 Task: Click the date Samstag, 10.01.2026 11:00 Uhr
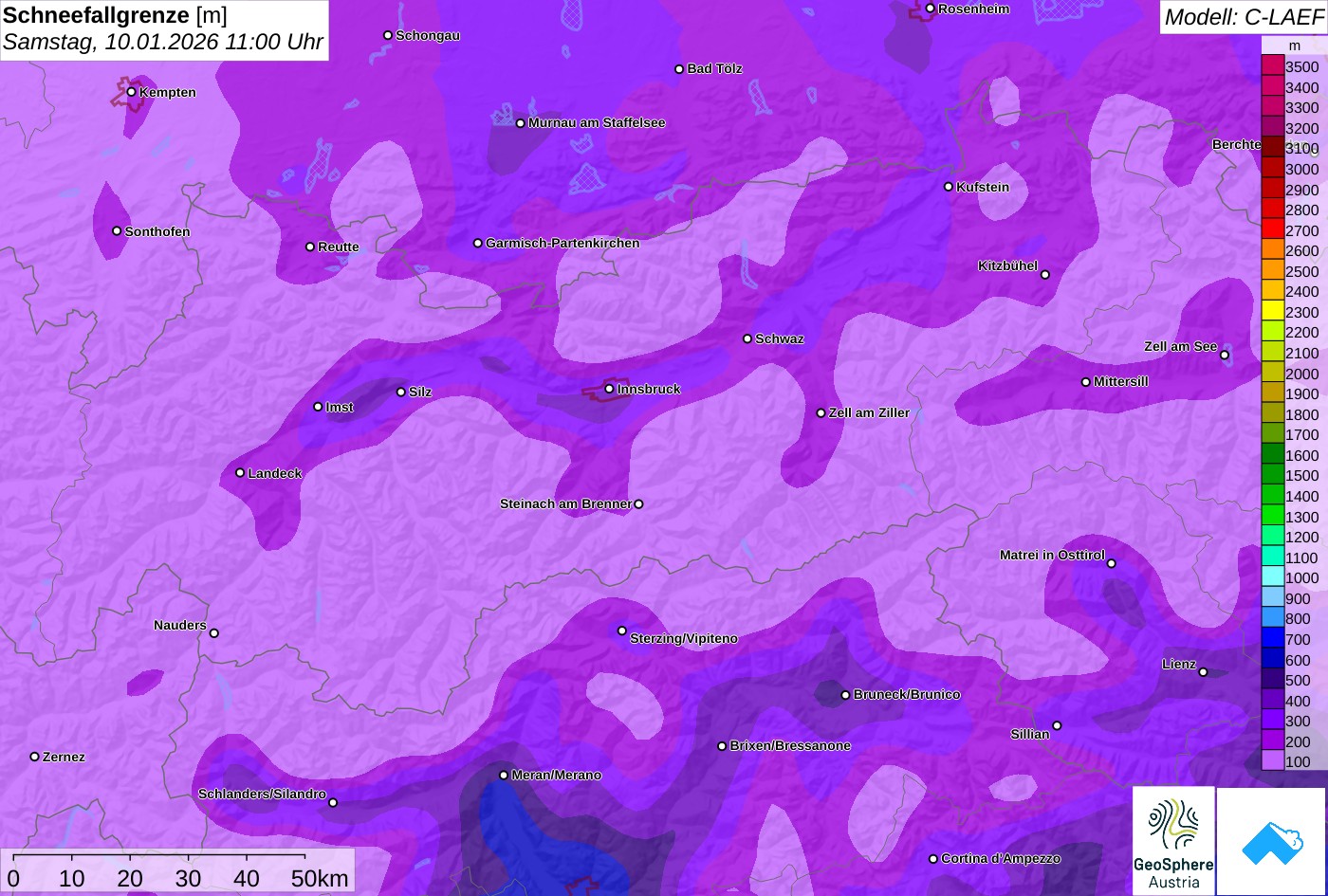[163, 43]
